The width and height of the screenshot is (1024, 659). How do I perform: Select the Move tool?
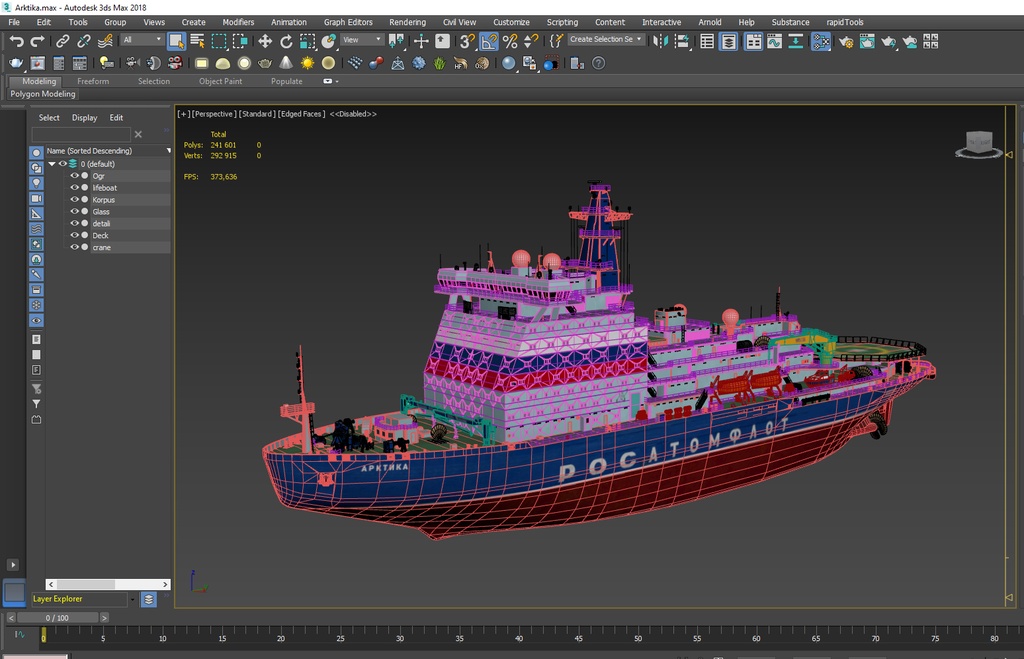[264, 41]
